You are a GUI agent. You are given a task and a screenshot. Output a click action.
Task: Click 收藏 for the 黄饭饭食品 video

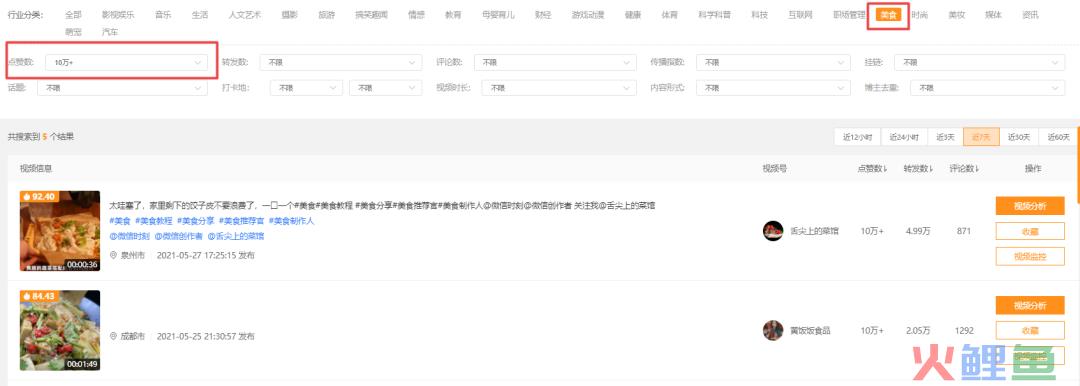(x=1030, y=330)
